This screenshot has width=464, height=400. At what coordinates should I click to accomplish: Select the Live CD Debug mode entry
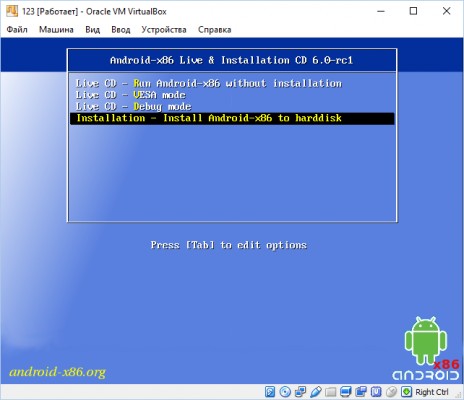click(232, 107)
